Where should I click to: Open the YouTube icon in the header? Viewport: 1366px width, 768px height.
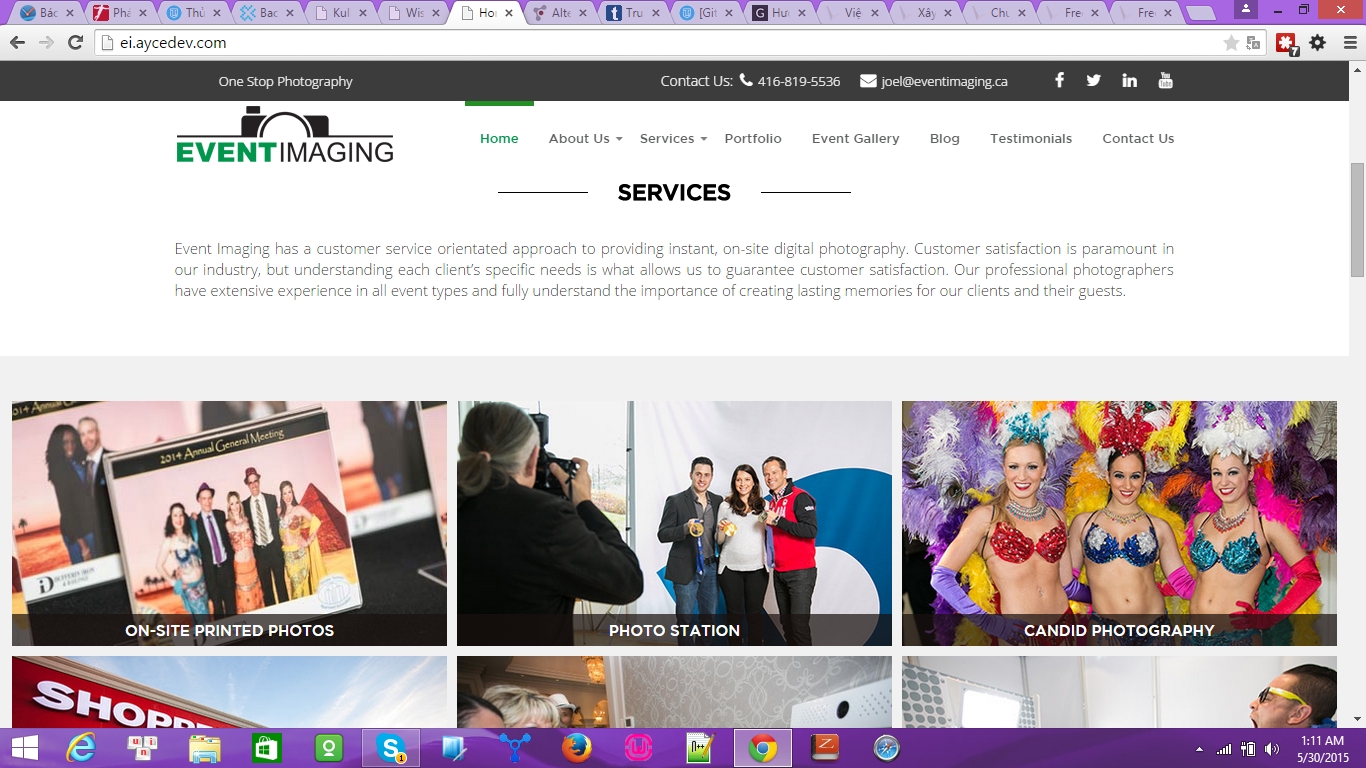point(1165,80)
